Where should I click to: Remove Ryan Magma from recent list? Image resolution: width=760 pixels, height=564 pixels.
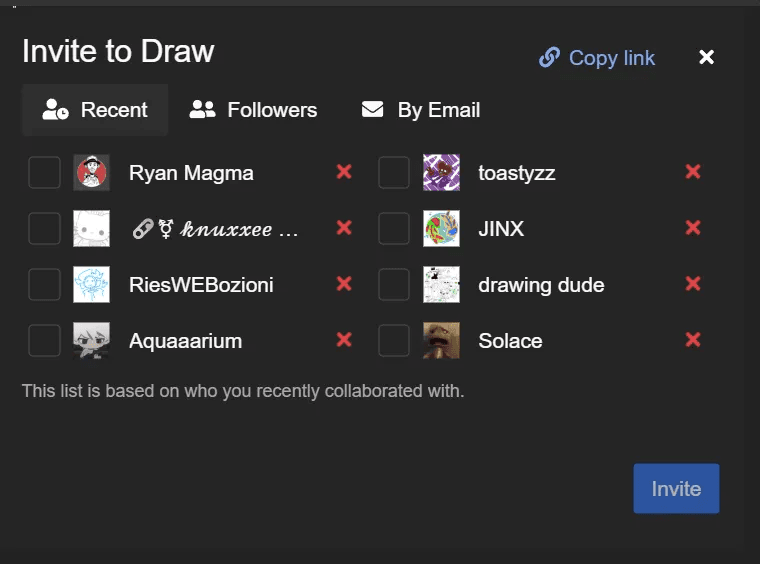coord(344,172)
